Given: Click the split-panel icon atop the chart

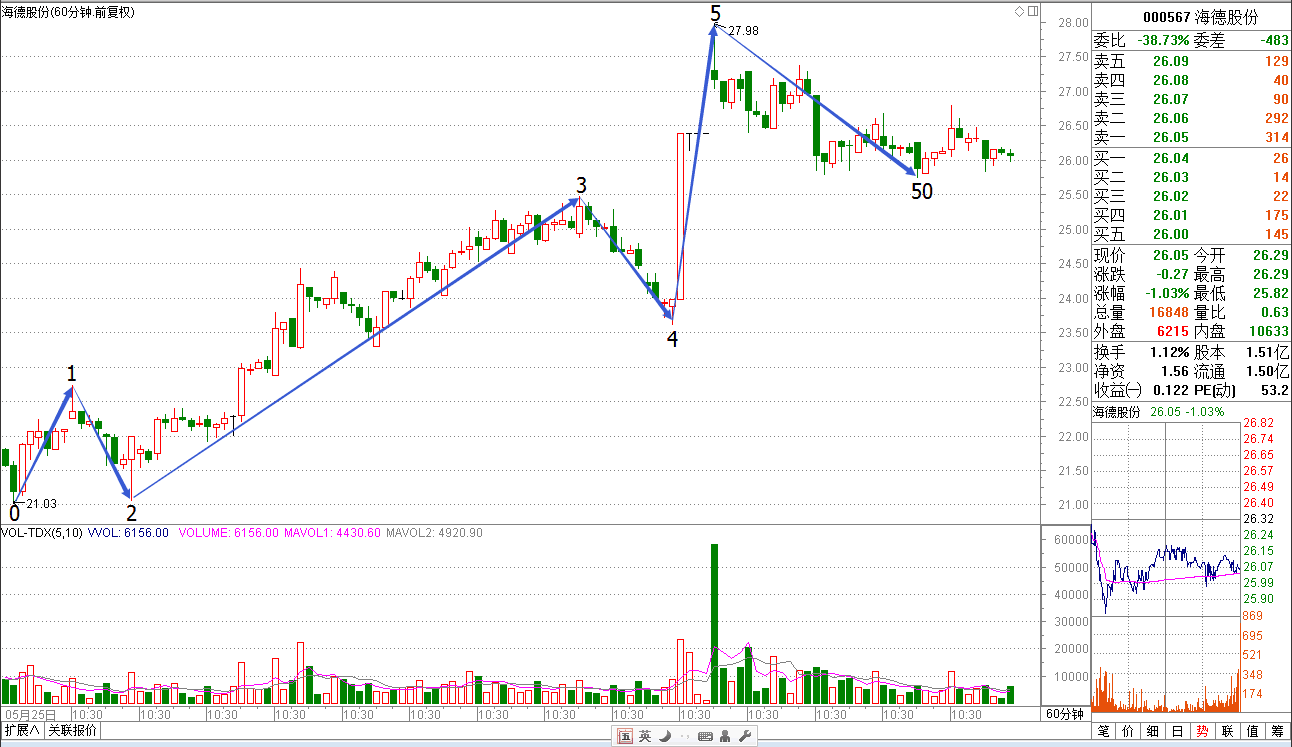Looking at the screenshot, I should (1032, 12).
